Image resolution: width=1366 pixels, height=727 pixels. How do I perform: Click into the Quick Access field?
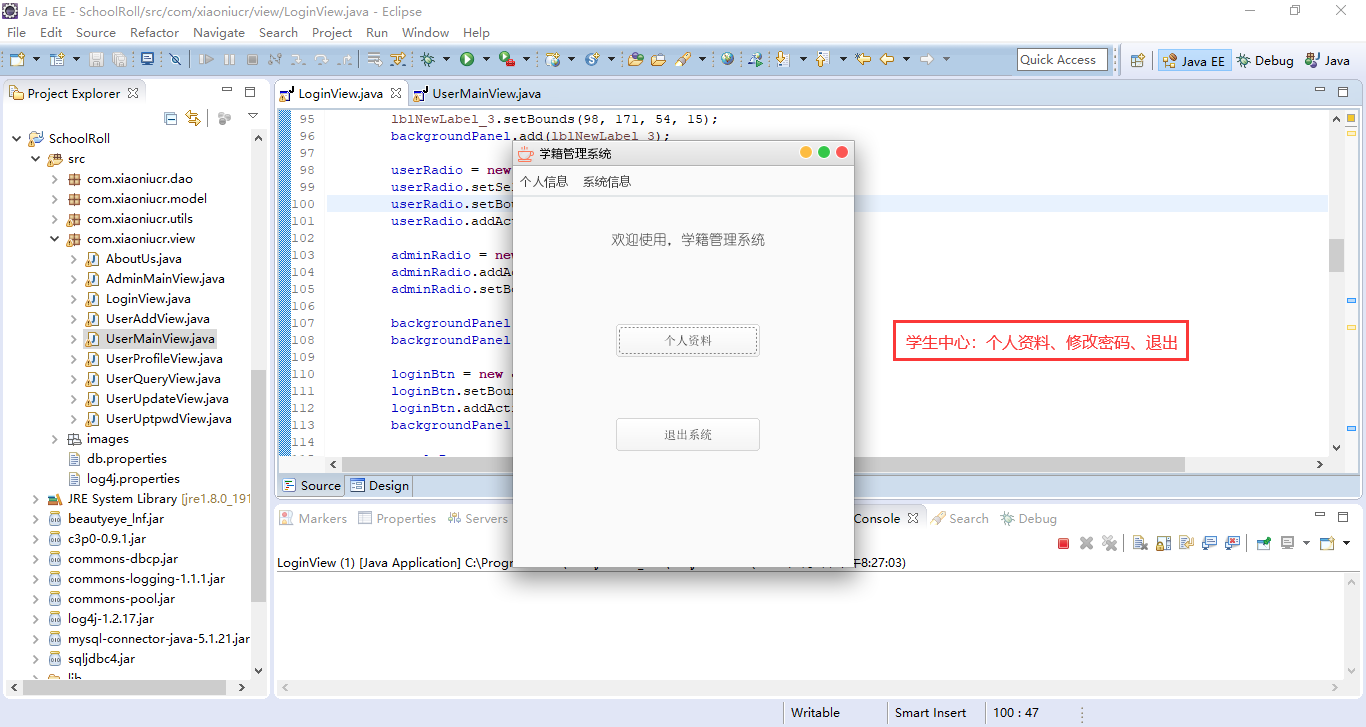pos(1062,59)
